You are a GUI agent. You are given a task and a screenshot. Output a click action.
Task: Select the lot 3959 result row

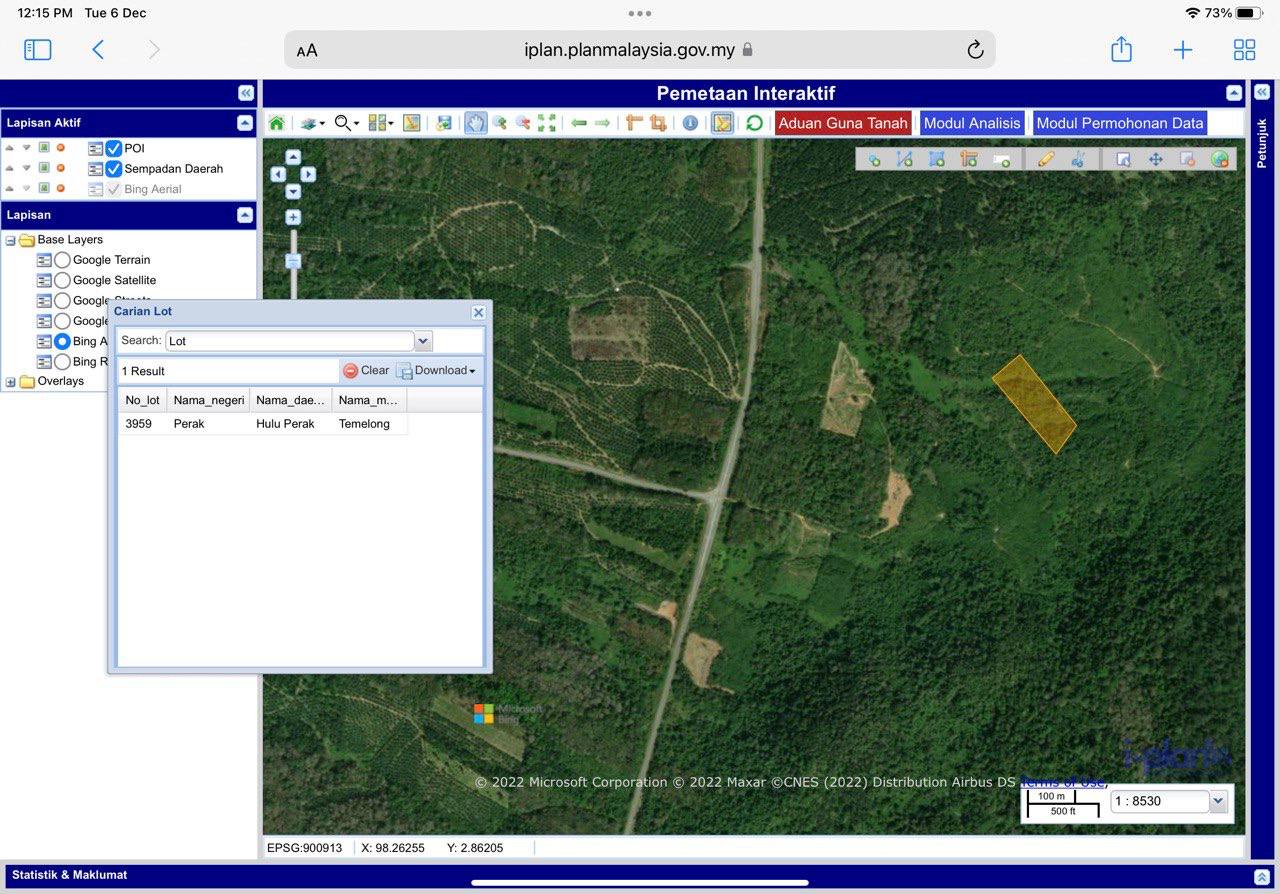click(262, 424)
